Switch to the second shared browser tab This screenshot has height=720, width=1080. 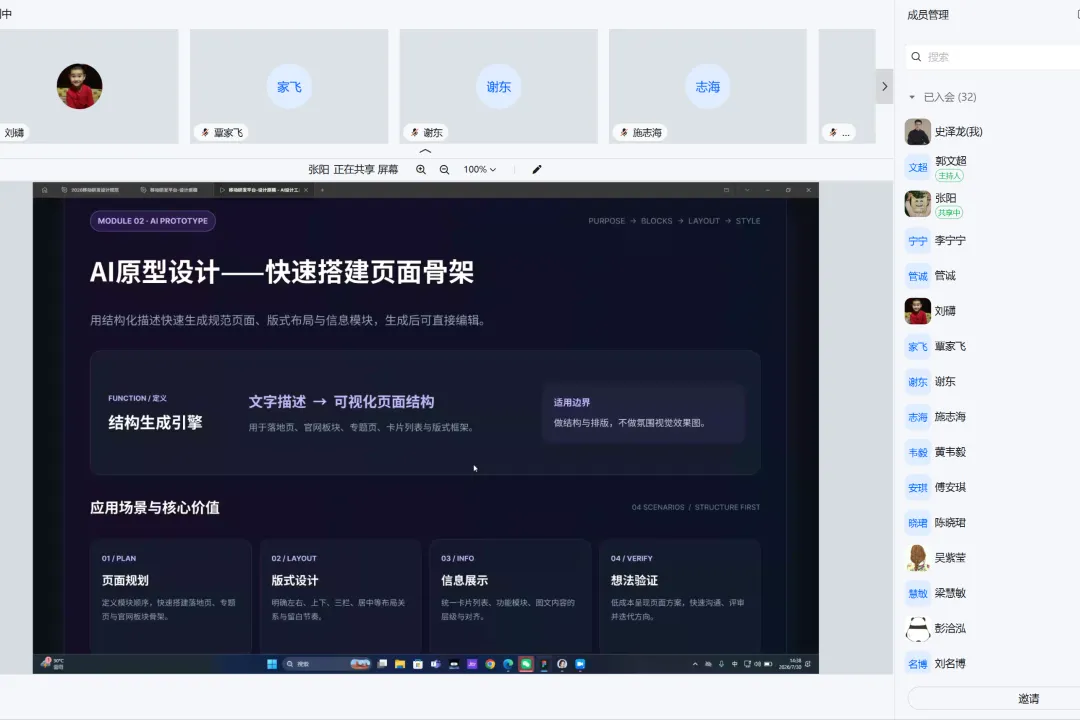pos(169,190)
